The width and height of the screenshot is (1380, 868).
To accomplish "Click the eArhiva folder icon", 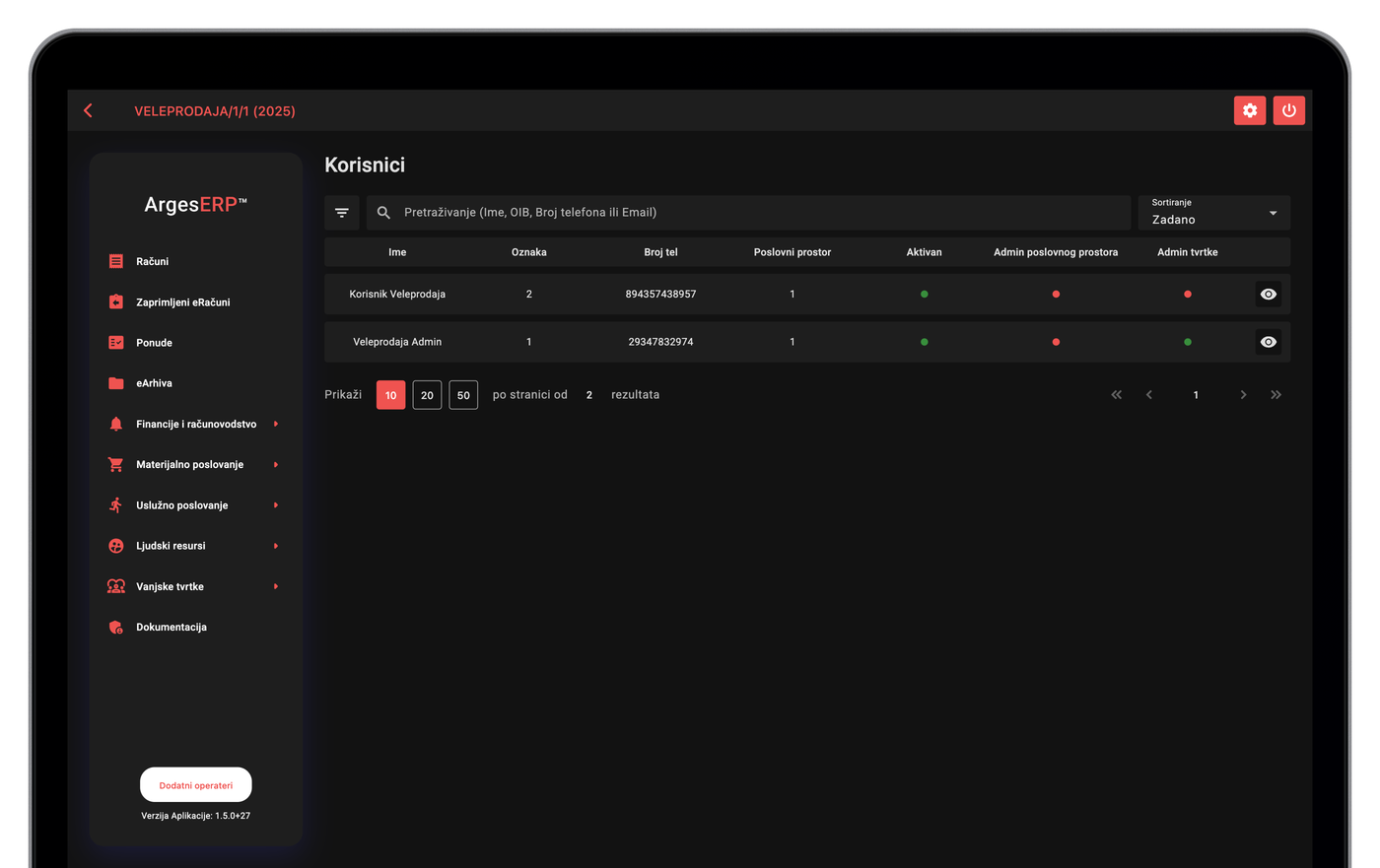I will click(x=116, y=383).
